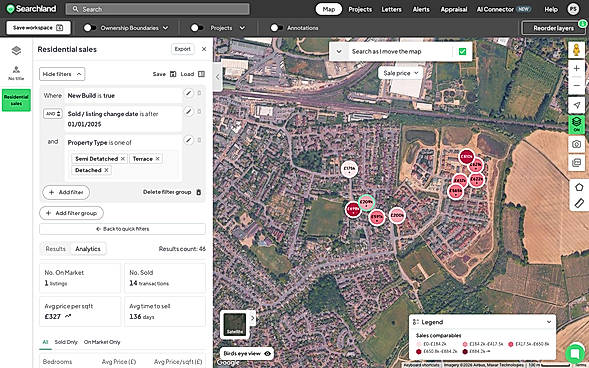Remove the Semi Detached tag
The width and height of the screenshot is (589, 368).
point(122,159)
